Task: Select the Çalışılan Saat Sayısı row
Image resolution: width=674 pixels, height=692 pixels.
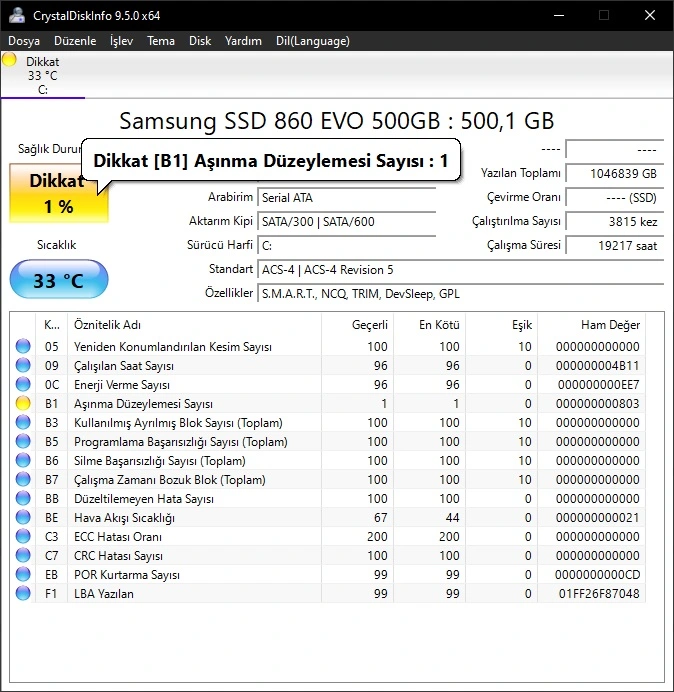Action: pos(329,365)
